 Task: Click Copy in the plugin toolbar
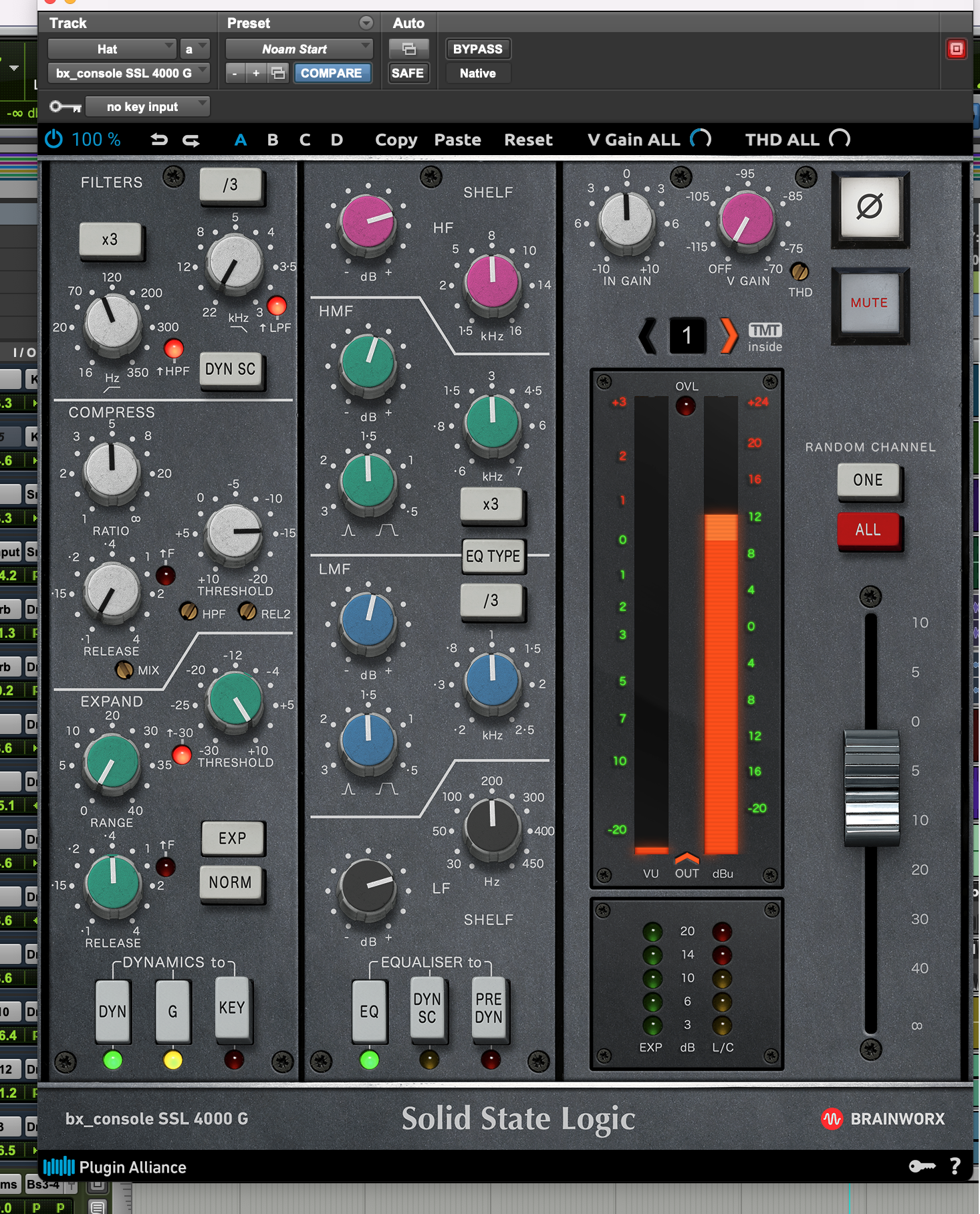396,140
